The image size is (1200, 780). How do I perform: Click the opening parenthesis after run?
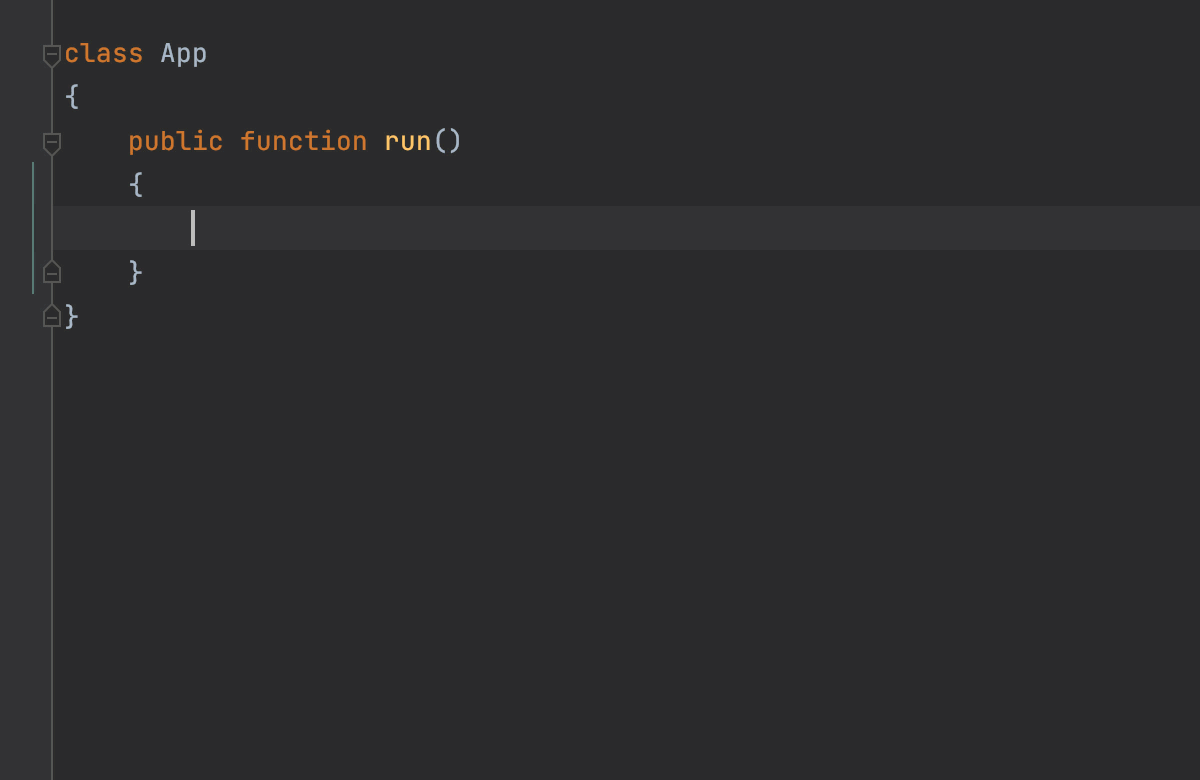click(x=440, y=142)
